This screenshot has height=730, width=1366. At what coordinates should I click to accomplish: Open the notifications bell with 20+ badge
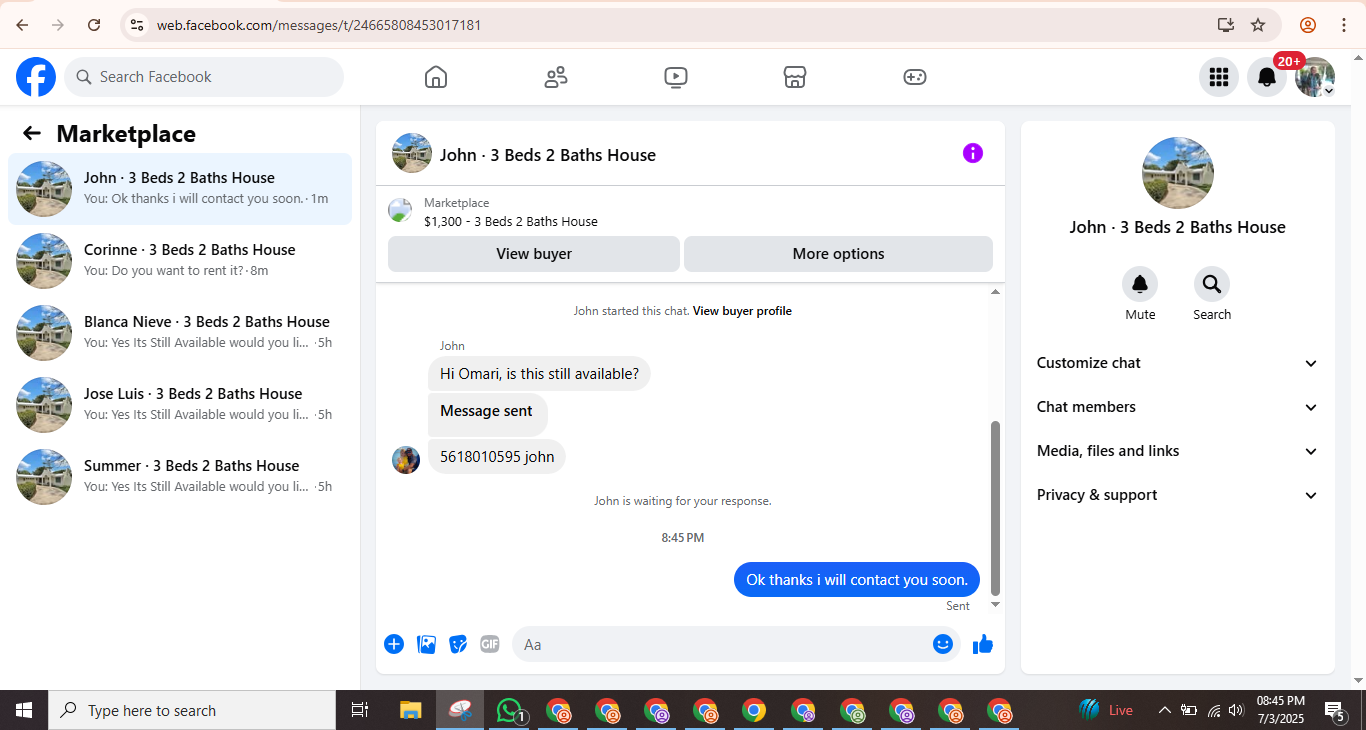[1267, 77]
